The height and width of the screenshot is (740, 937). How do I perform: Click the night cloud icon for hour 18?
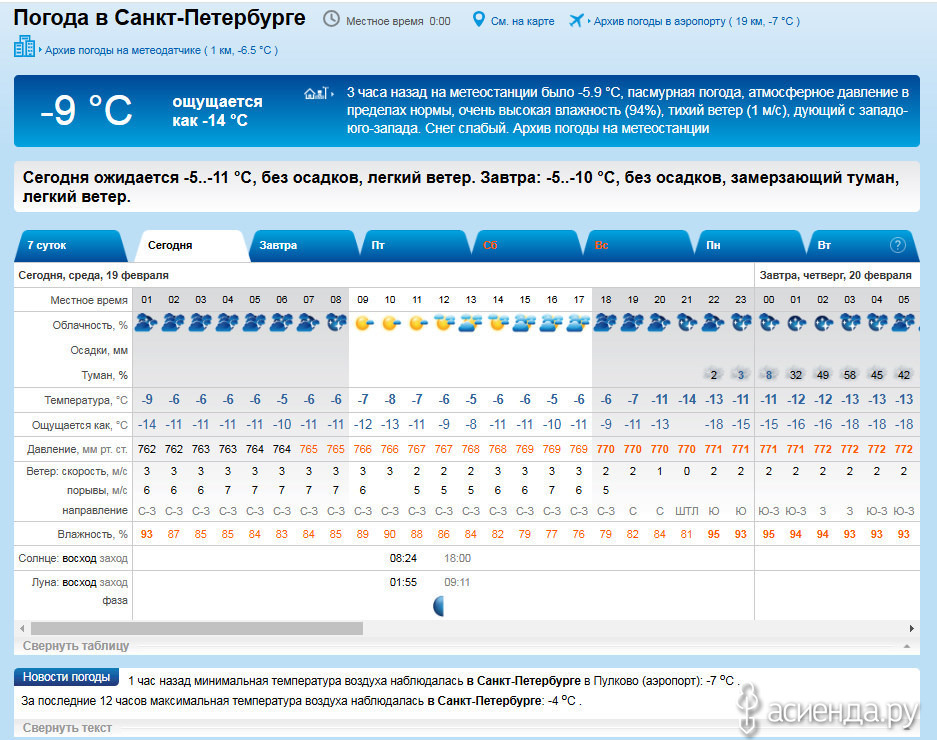point(605,323)
